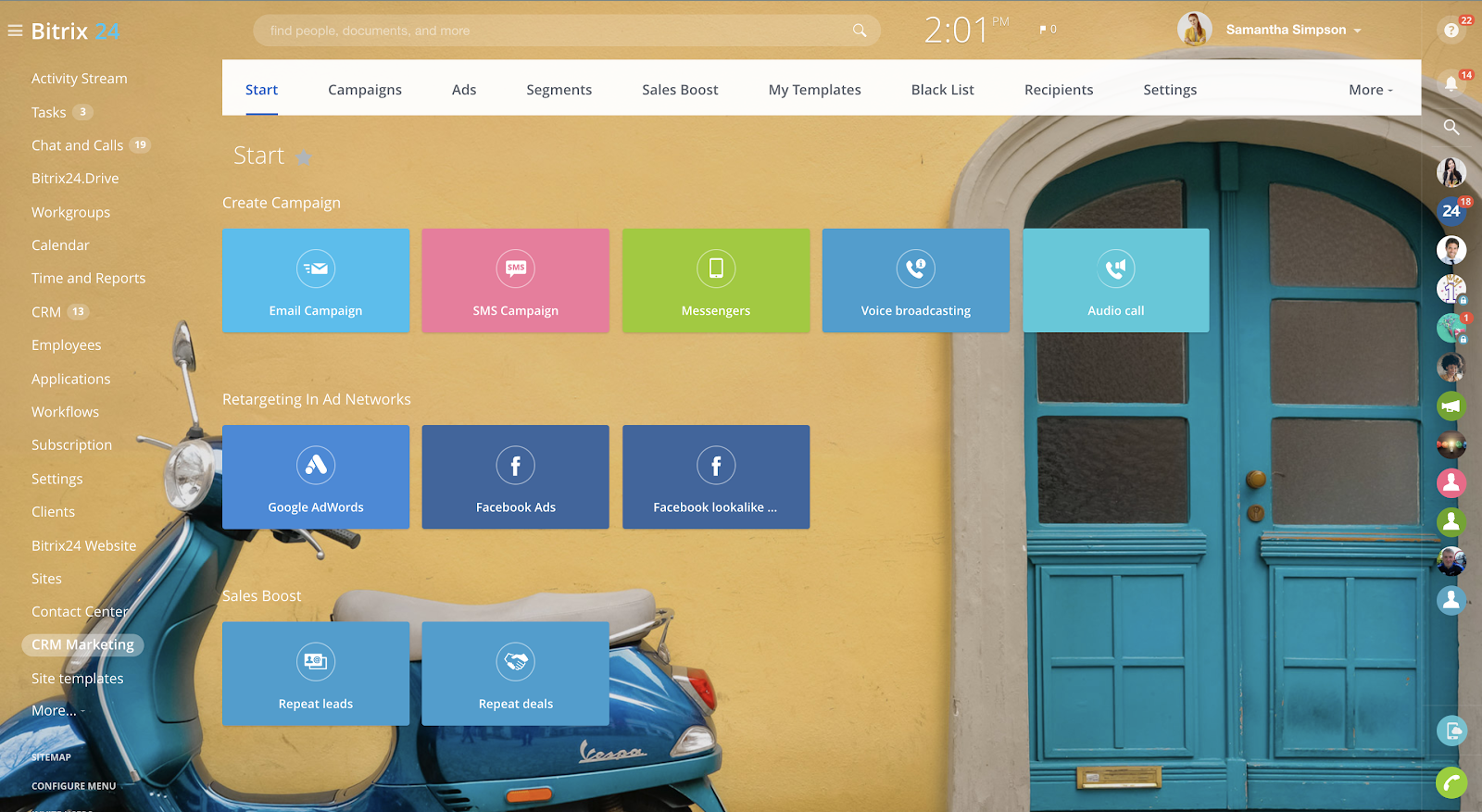Click the Facebook lookalike logo icon
The image size is (1482, 812).
(716, 465)
